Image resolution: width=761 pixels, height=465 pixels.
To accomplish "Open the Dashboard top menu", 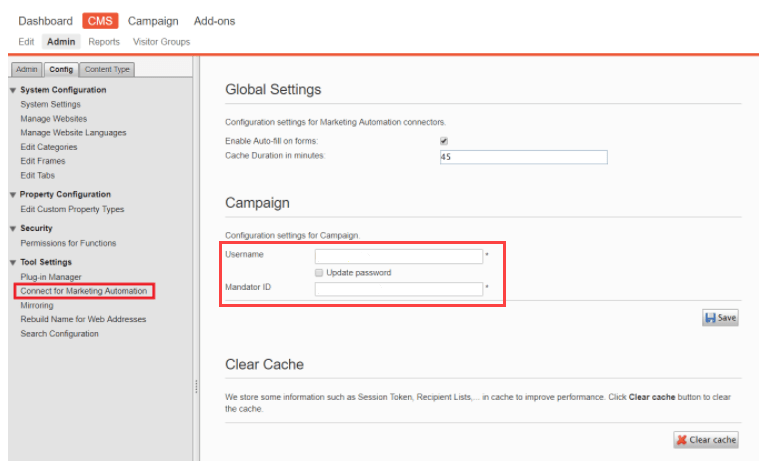I will pyautogui.click(x=45, y=21).
